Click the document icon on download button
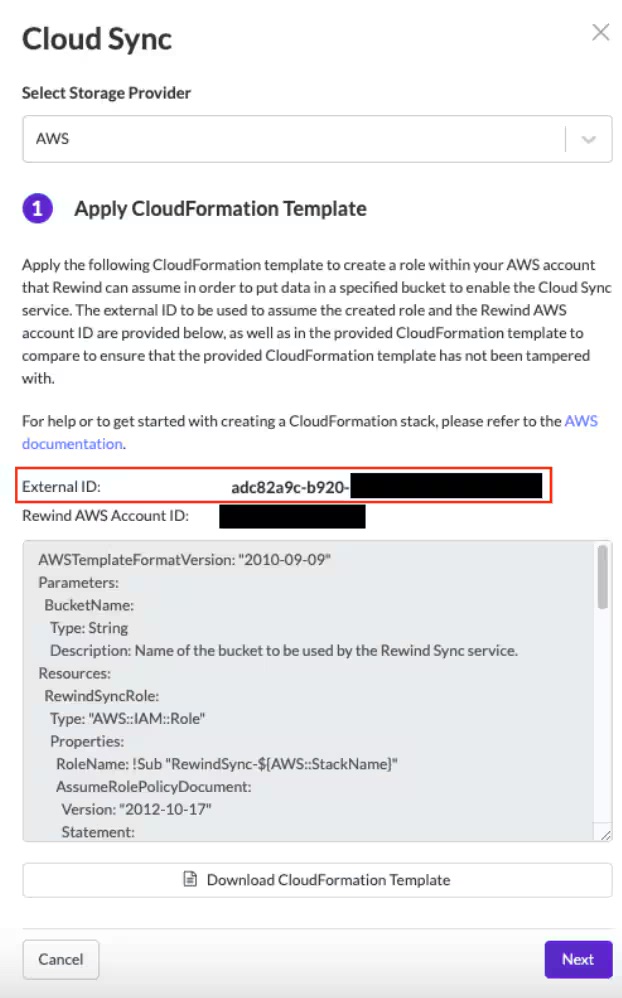The width and height of the screenshot is (622, 998). tap(190, 879)
